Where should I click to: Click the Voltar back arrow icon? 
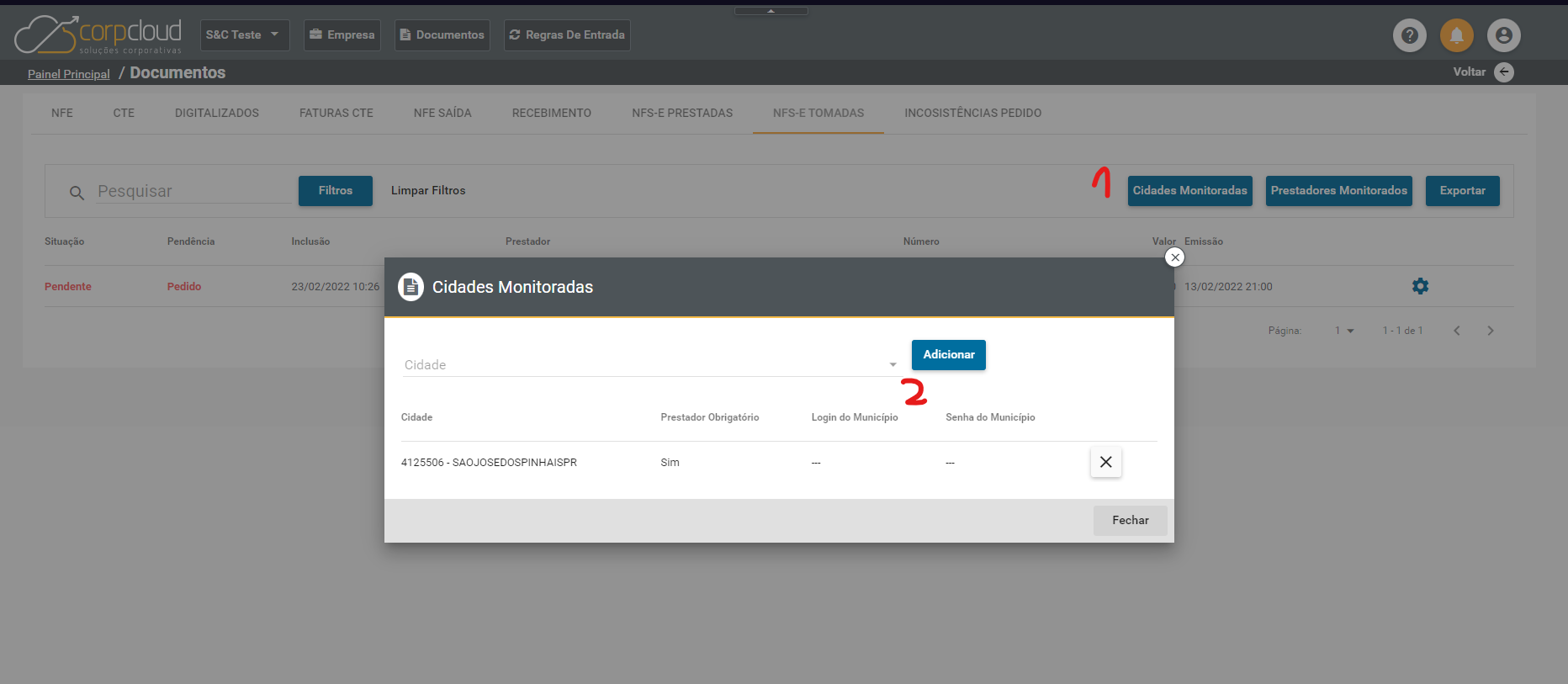(1504, 72)
